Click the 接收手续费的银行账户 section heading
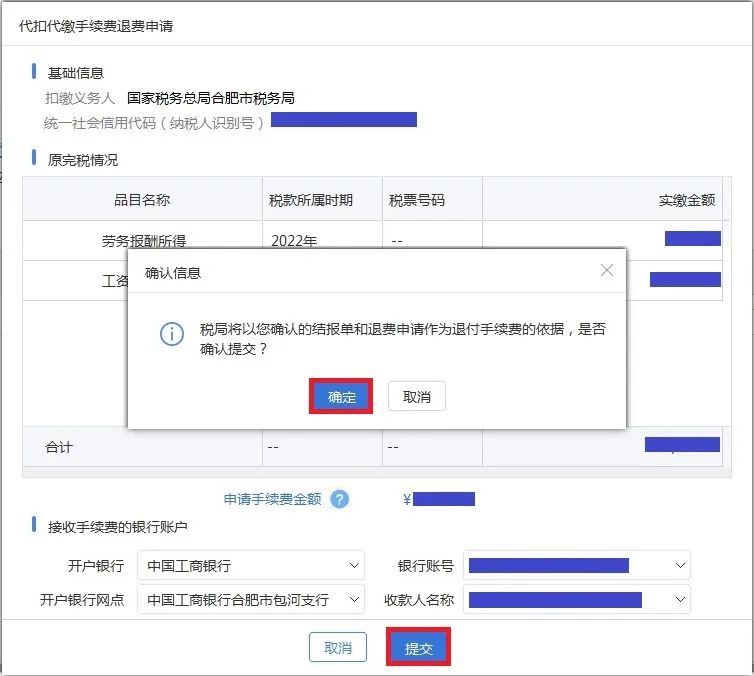 pos(117,527)
